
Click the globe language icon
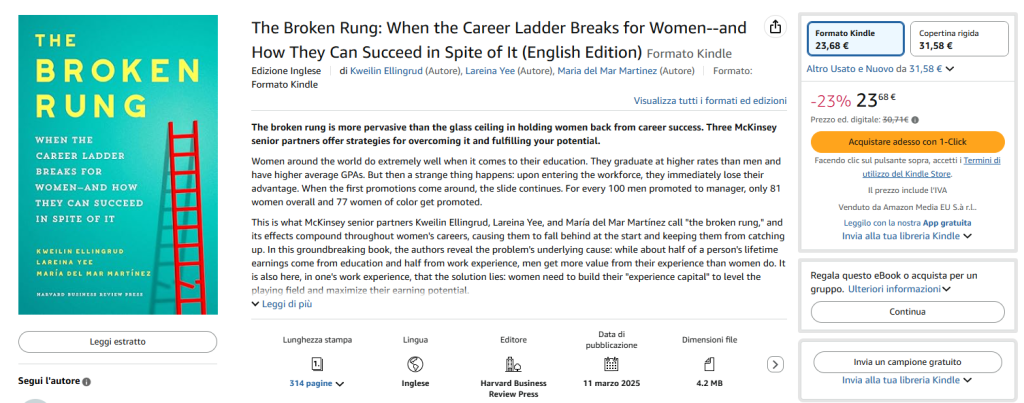(415, 363)
